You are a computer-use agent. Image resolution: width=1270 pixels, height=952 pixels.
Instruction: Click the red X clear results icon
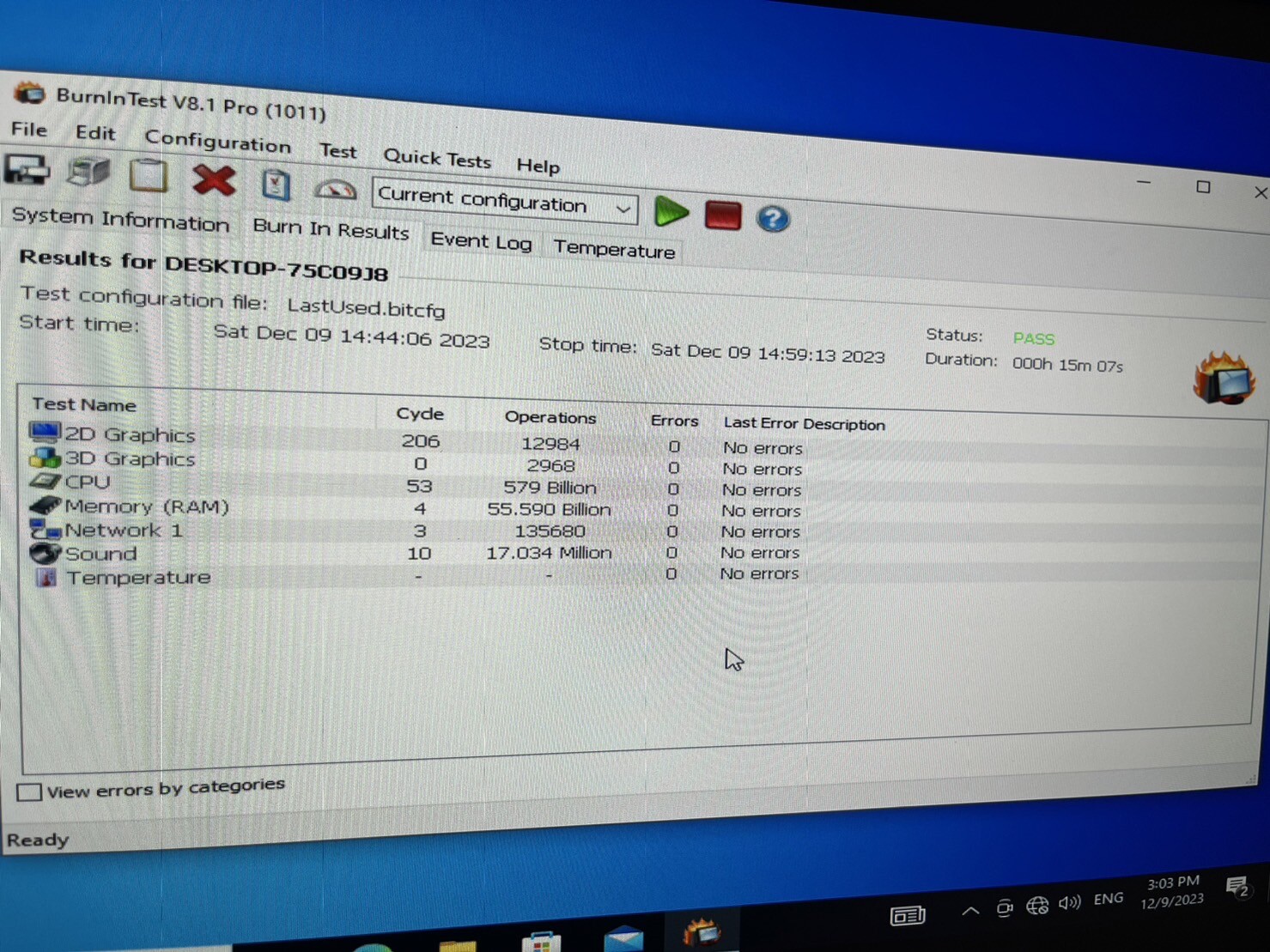click(x=214, y=180)
